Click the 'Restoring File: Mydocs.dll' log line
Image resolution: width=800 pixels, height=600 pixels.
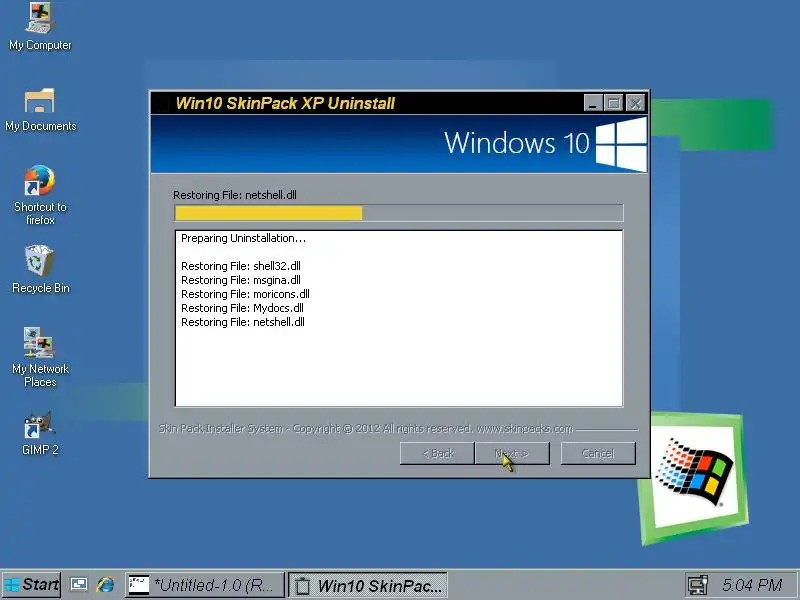coord(242,308)
